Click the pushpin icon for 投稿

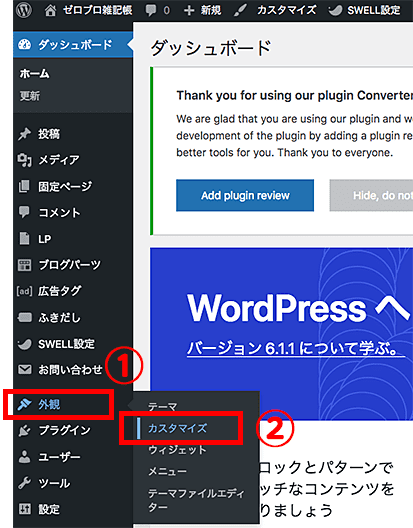(x=24, y=134)
